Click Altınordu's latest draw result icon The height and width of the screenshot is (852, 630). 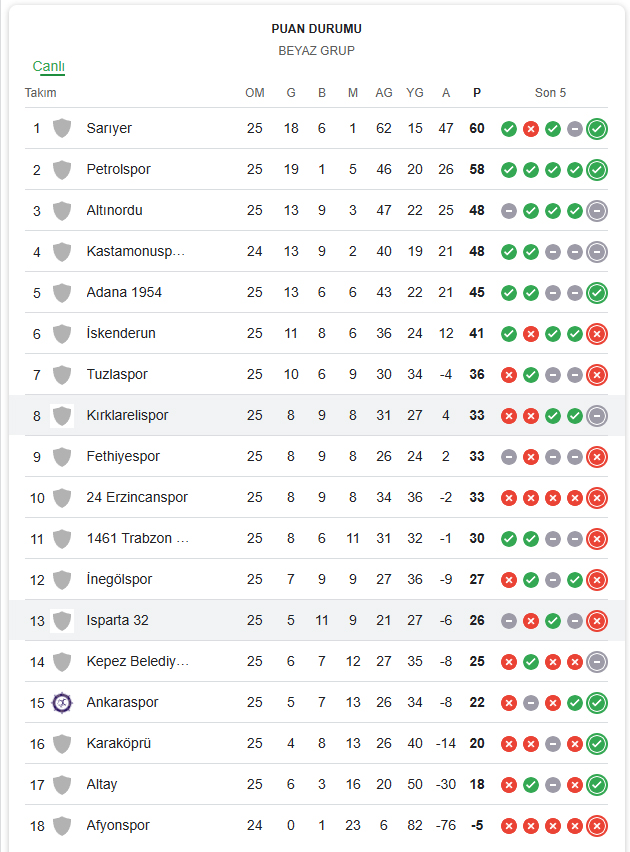click(597, 211)
